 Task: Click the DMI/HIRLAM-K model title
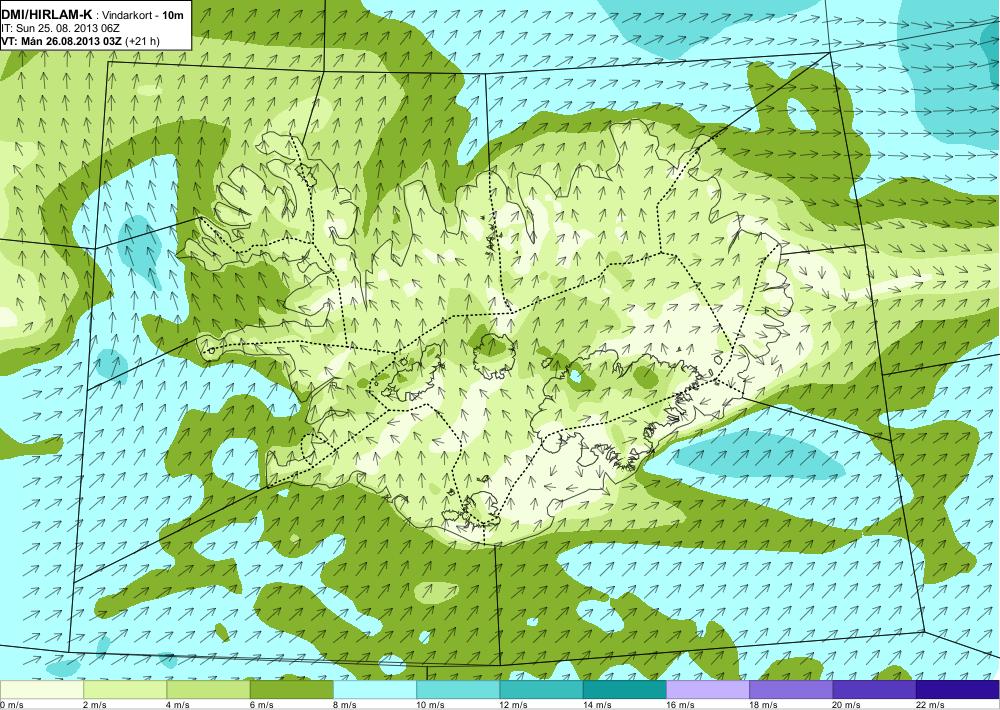47,13
